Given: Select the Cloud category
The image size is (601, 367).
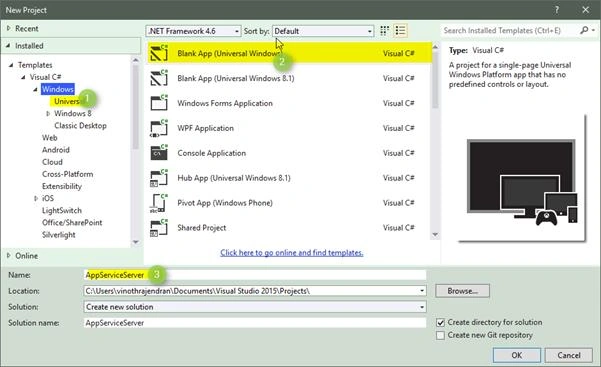Looking at the screenshot, I should [52, 162].
